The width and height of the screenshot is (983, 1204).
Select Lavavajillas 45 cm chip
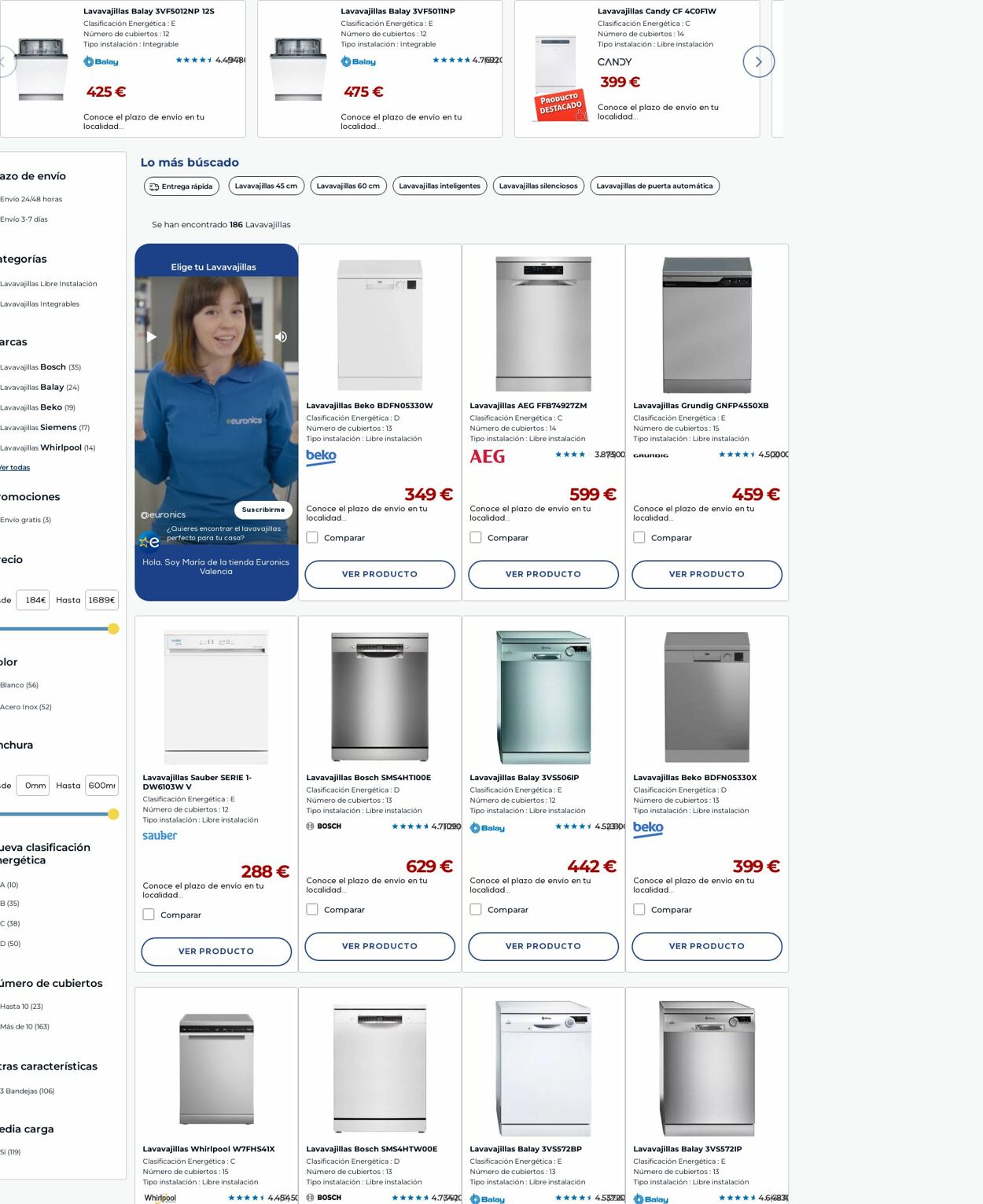point(266,186)
